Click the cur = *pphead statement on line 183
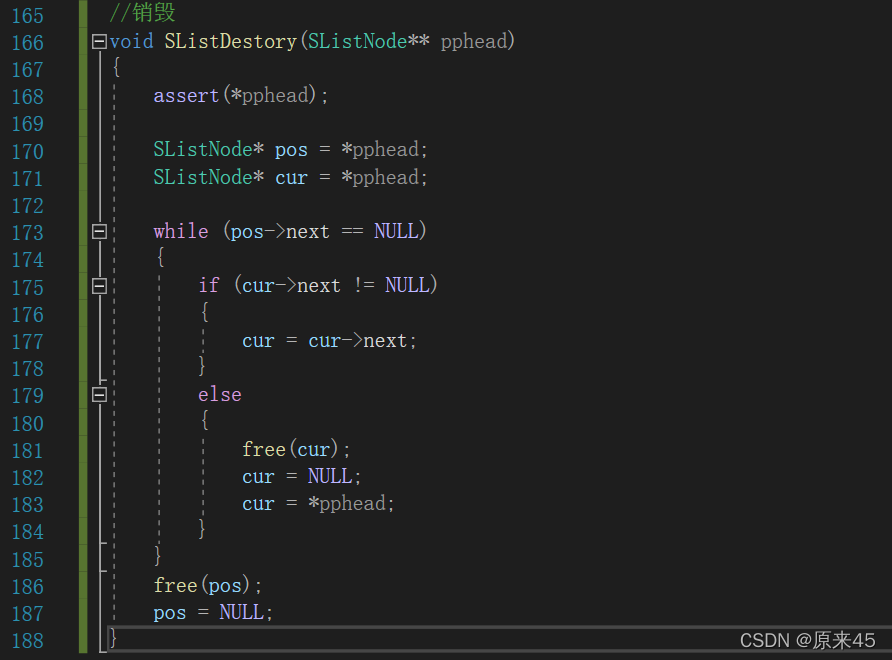This screenshot has height=660, width=892. (x=318, y=504)
